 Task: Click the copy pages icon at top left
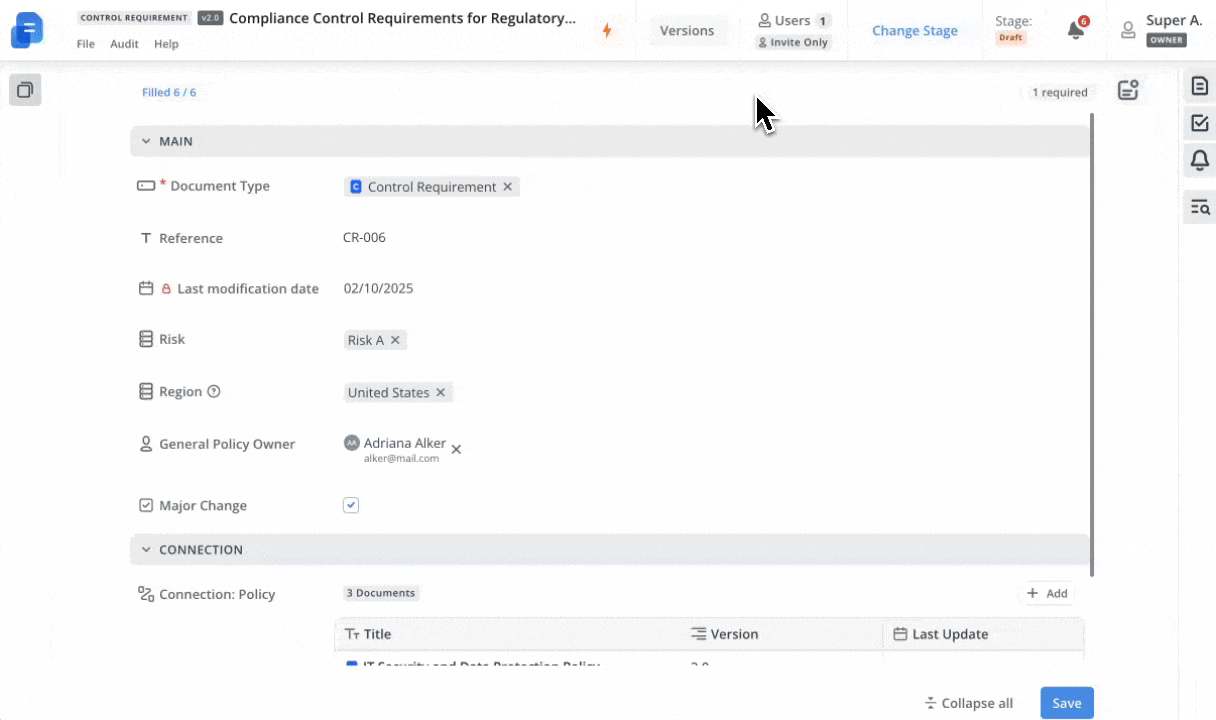pyautogui.click(x=25, y=90)
